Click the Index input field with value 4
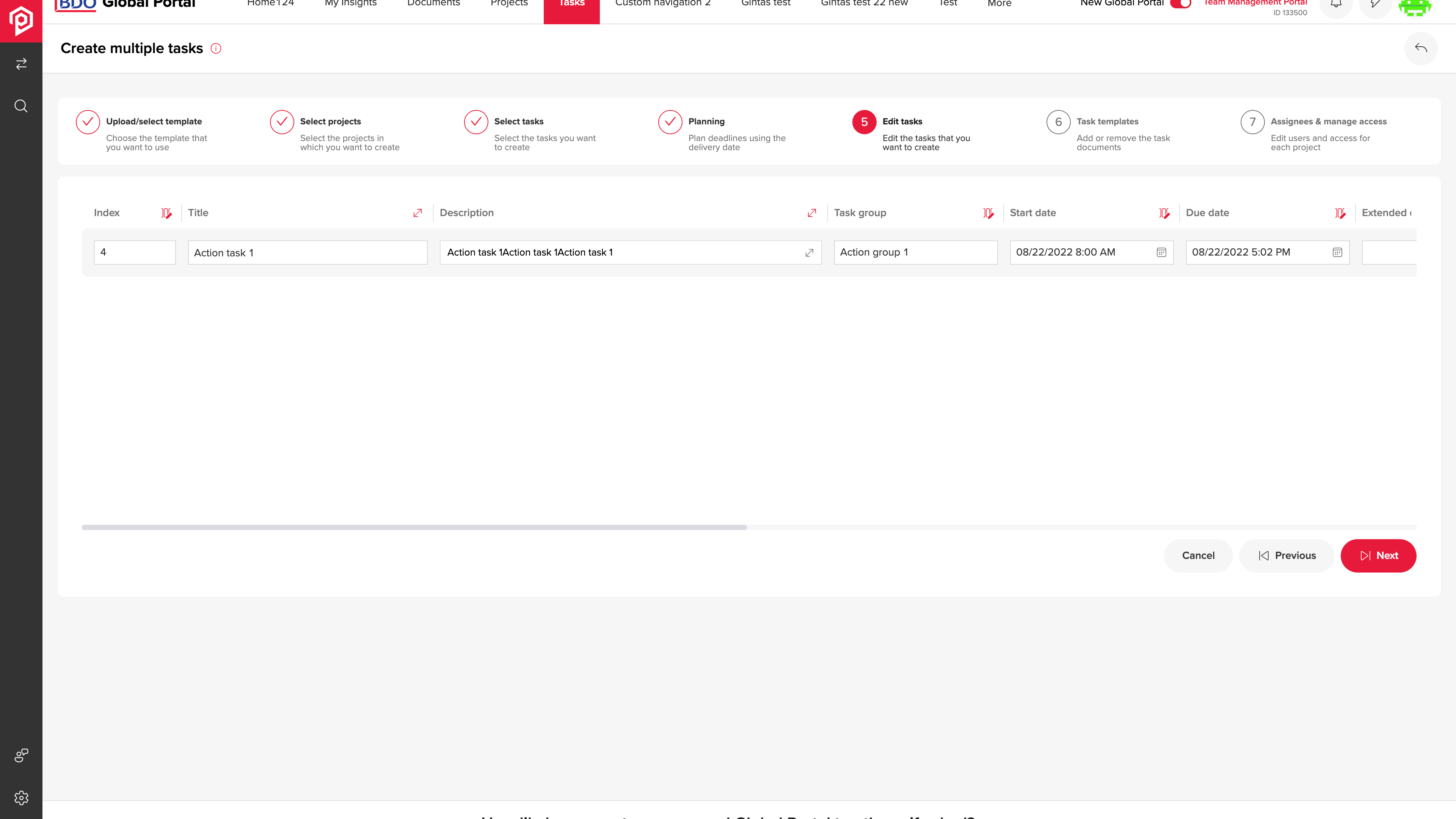 [135, 253]
